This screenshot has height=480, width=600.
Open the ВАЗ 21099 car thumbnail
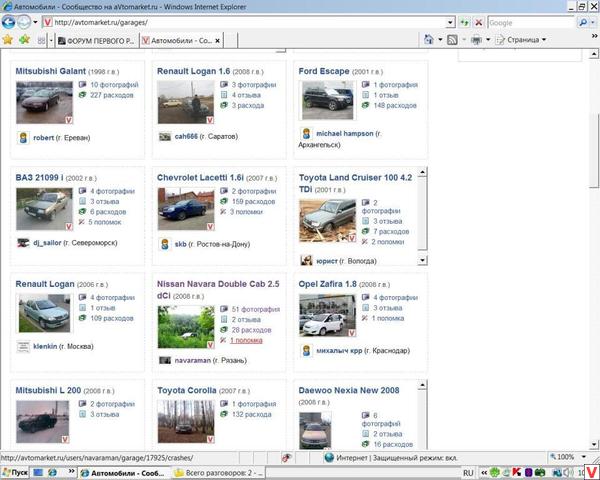coord(44,209)
